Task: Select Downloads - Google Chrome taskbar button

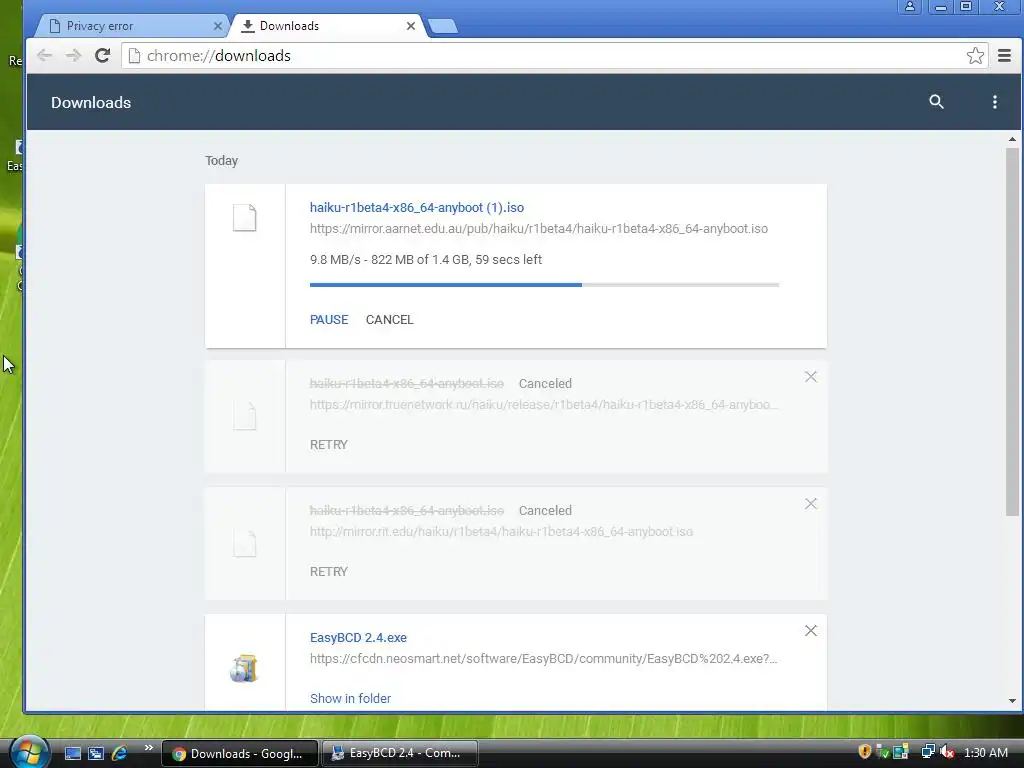Action: pyautogui.click(x=239, y=753)
